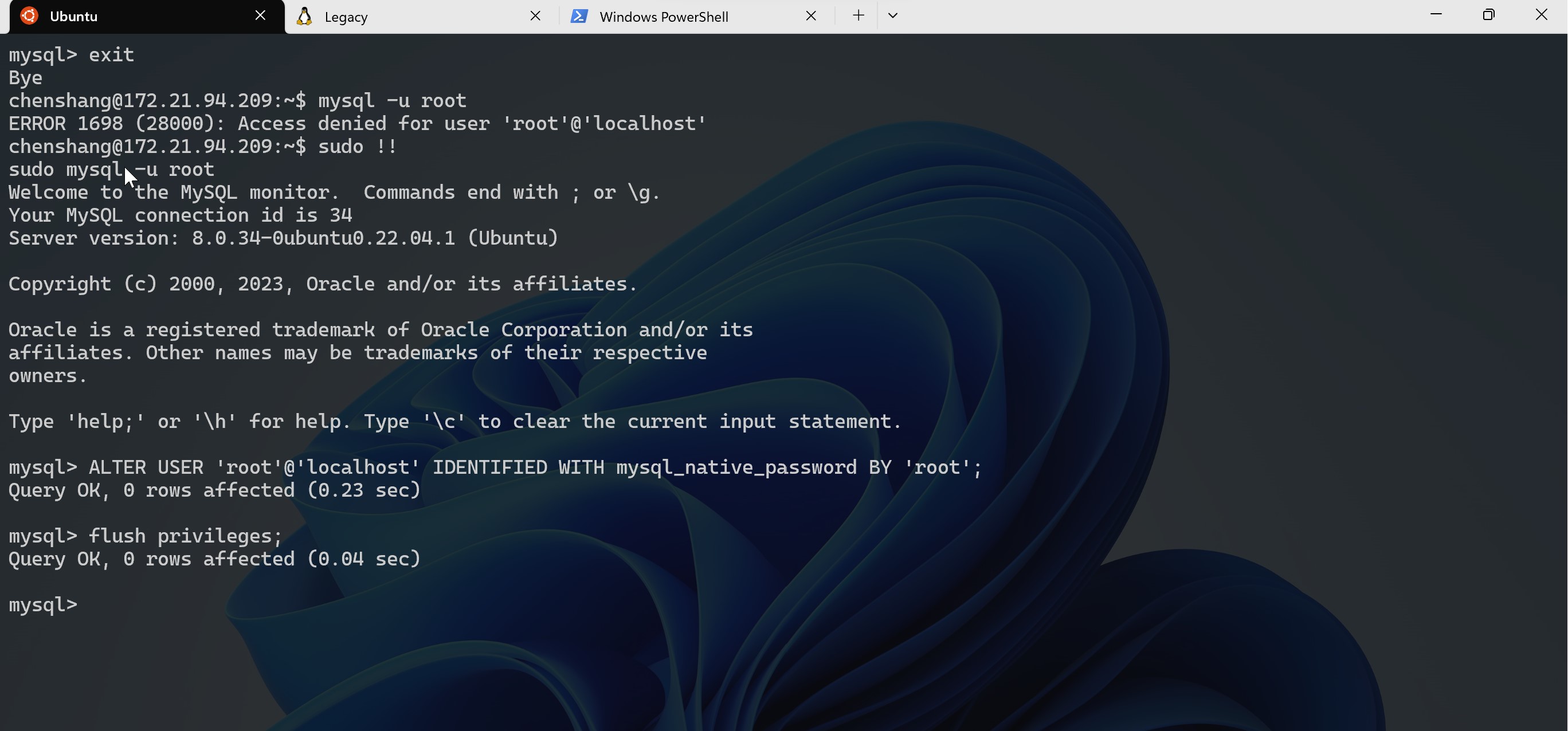Viewport: 1568px width, 731px height.
Task: Click the 'ALTER USER' command line
Action: (x=496, y=467)
